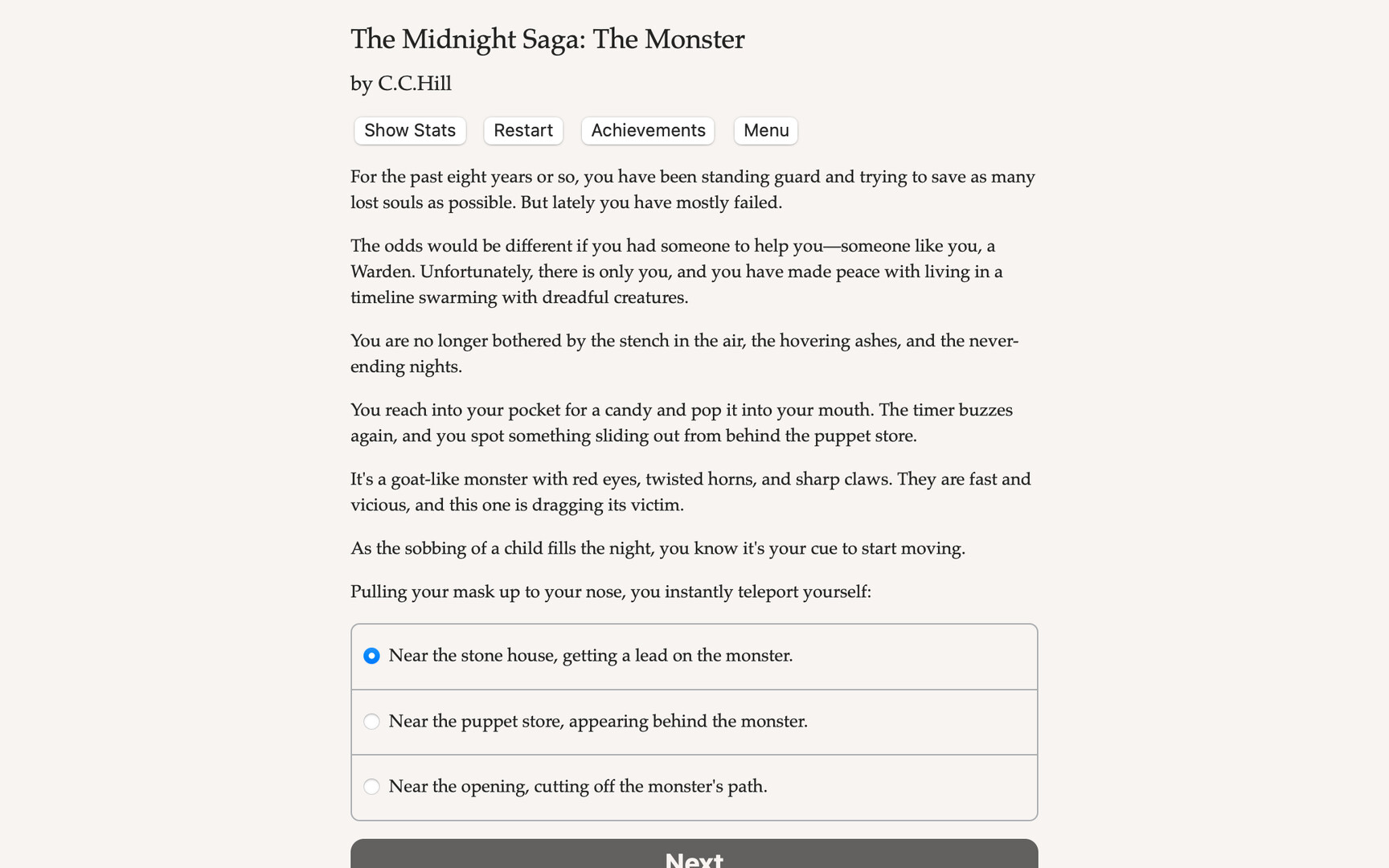Click Show Stats to view character statistics
The width and height of the screenshot is (1389, 868).
(409, 130)
